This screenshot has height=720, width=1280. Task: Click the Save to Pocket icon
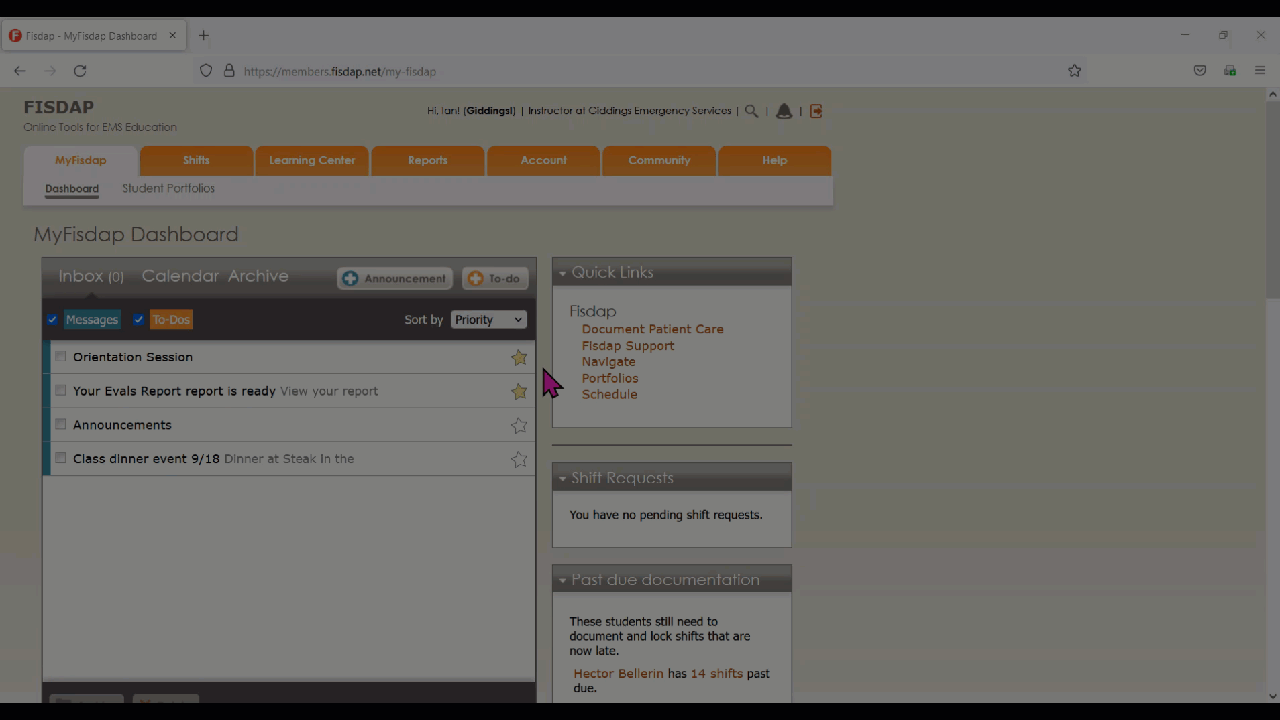click(x=1200, y=71)
